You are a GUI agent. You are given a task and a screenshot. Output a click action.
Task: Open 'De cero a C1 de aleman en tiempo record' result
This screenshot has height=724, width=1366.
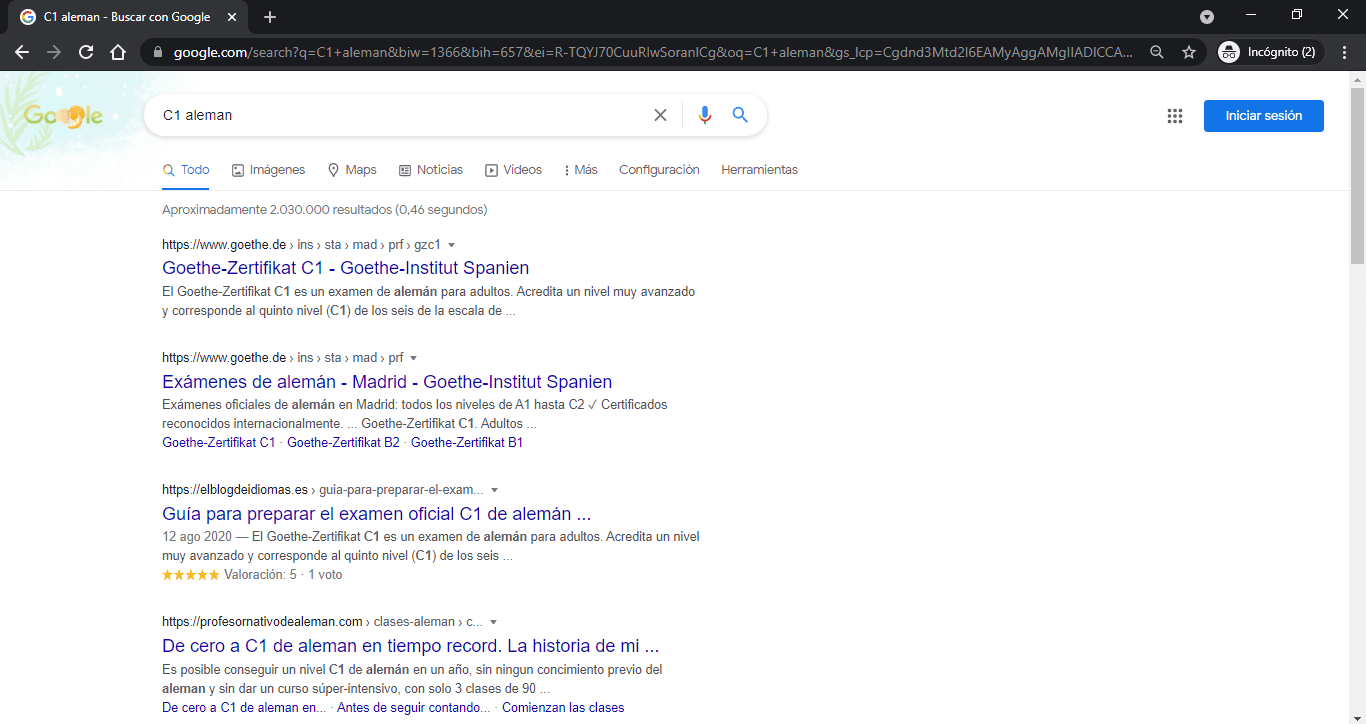click(411, 646)
